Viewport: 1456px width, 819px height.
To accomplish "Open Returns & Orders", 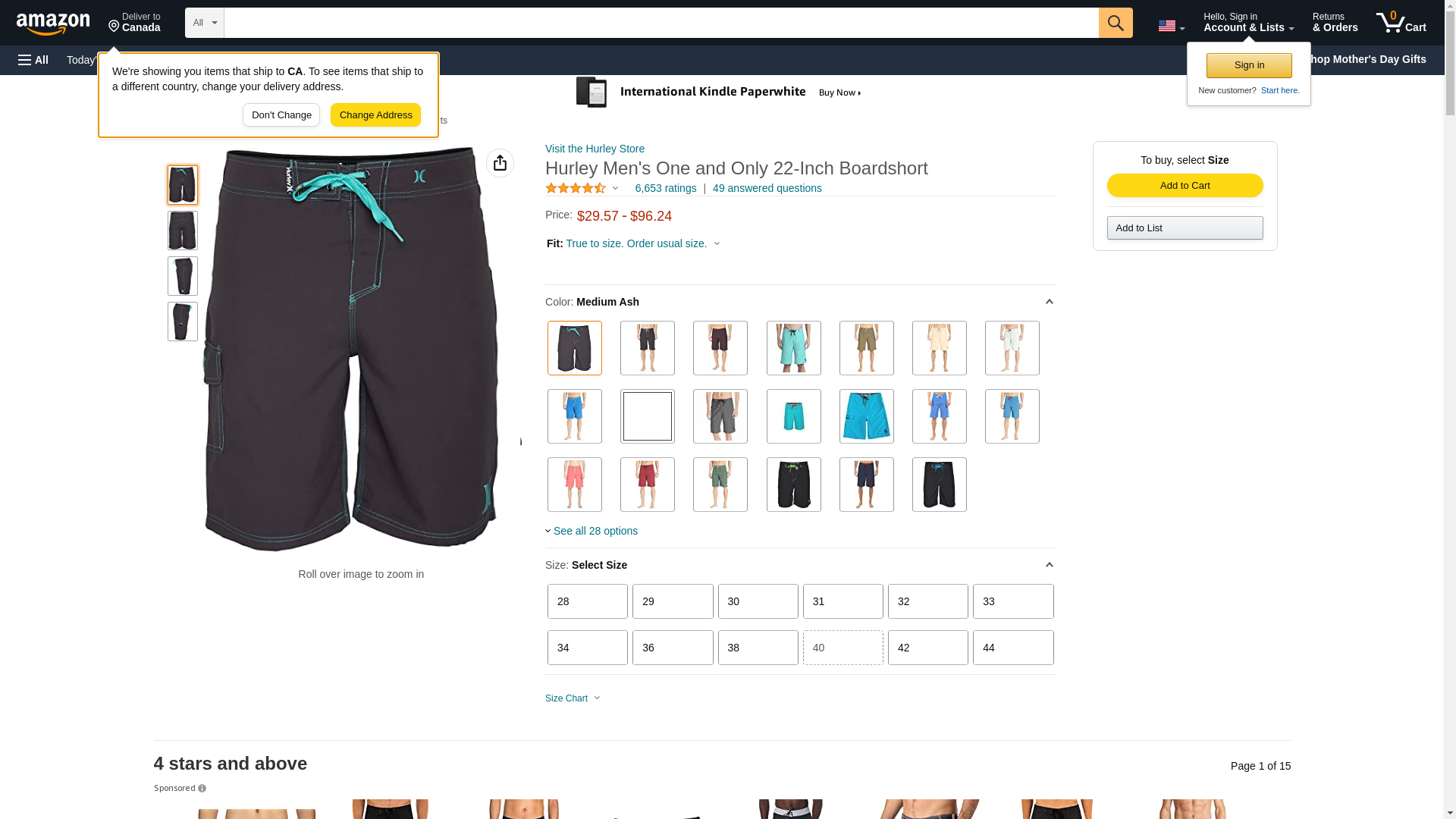I will click(x=1335, y=23).
